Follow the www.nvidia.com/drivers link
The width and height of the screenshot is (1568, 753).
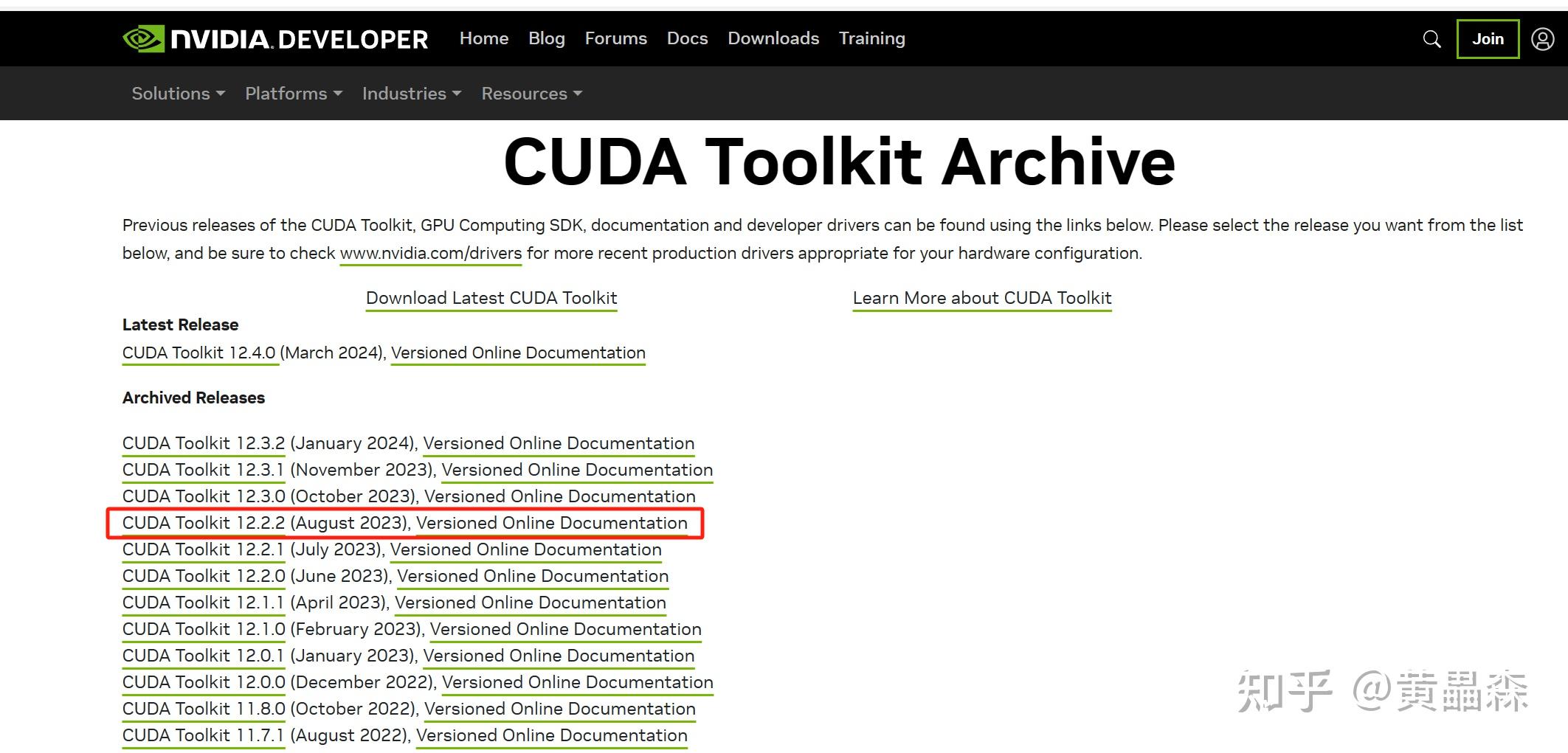coord(430,253)
